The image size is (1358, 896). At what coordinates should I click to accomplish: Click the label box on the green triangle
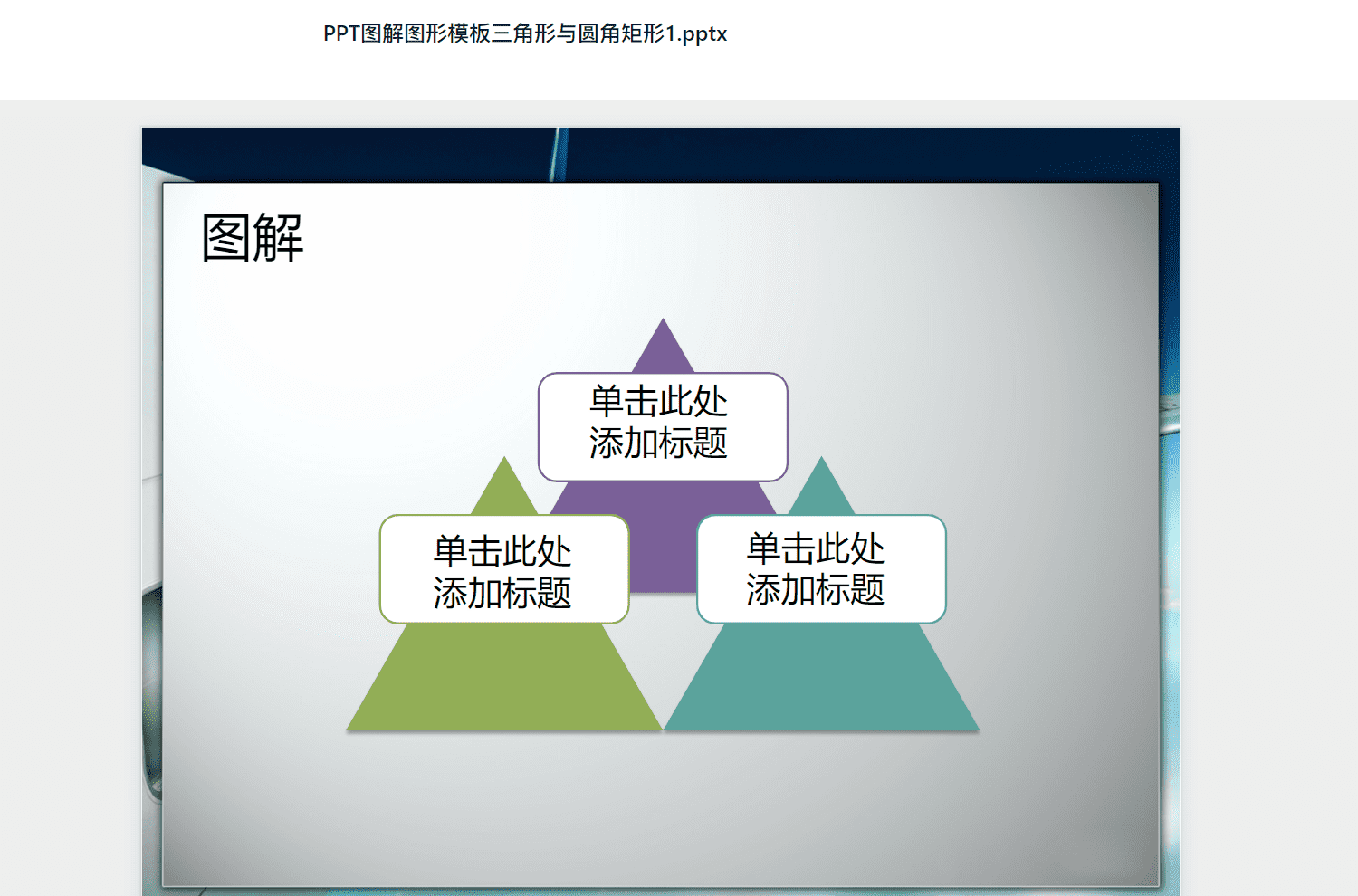click(504, 569)
